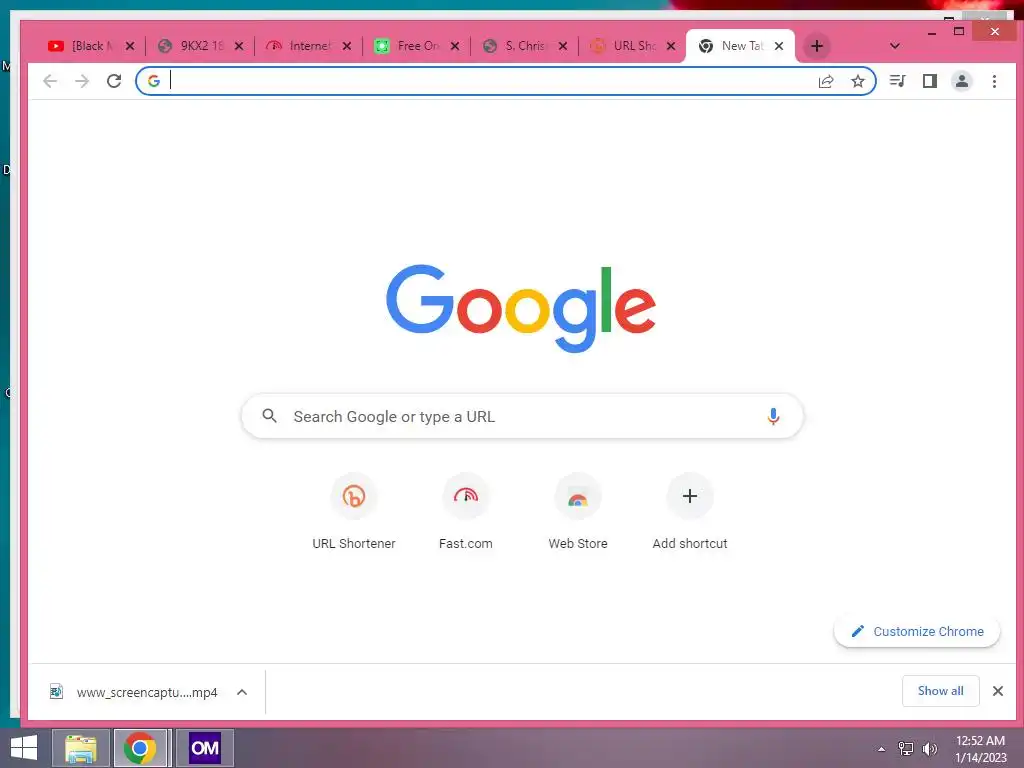The width and height of the screenshot is (1024, 768).
Task: Share this page via address bar icon
Action: click(826, 81)
